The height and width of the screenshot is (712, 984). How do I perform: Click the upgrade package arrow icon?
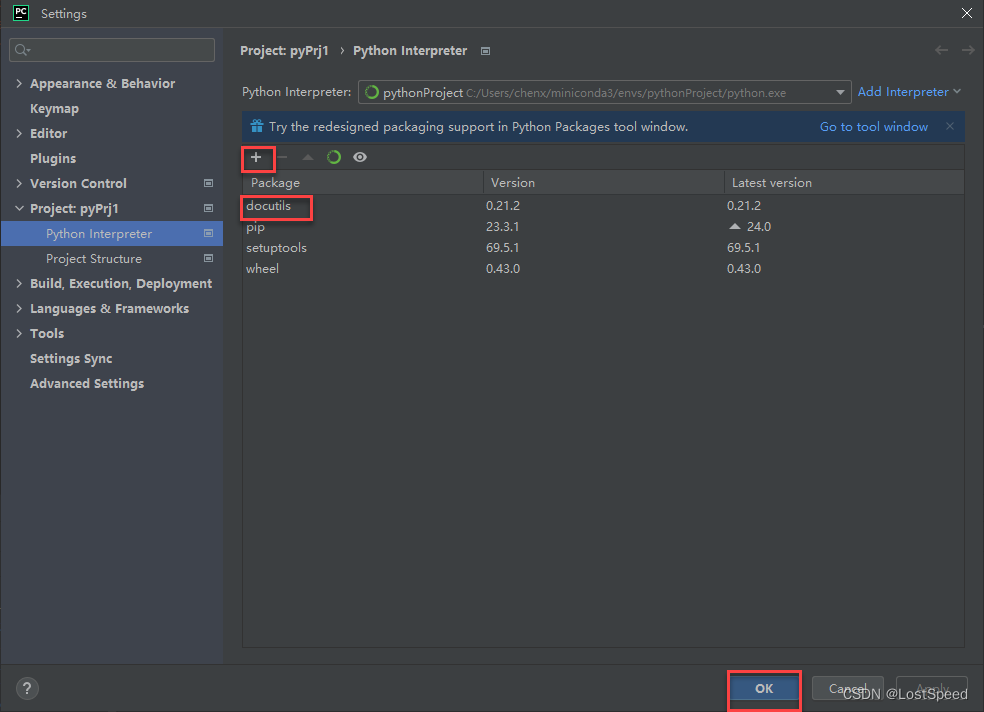(x=308, y=157)
